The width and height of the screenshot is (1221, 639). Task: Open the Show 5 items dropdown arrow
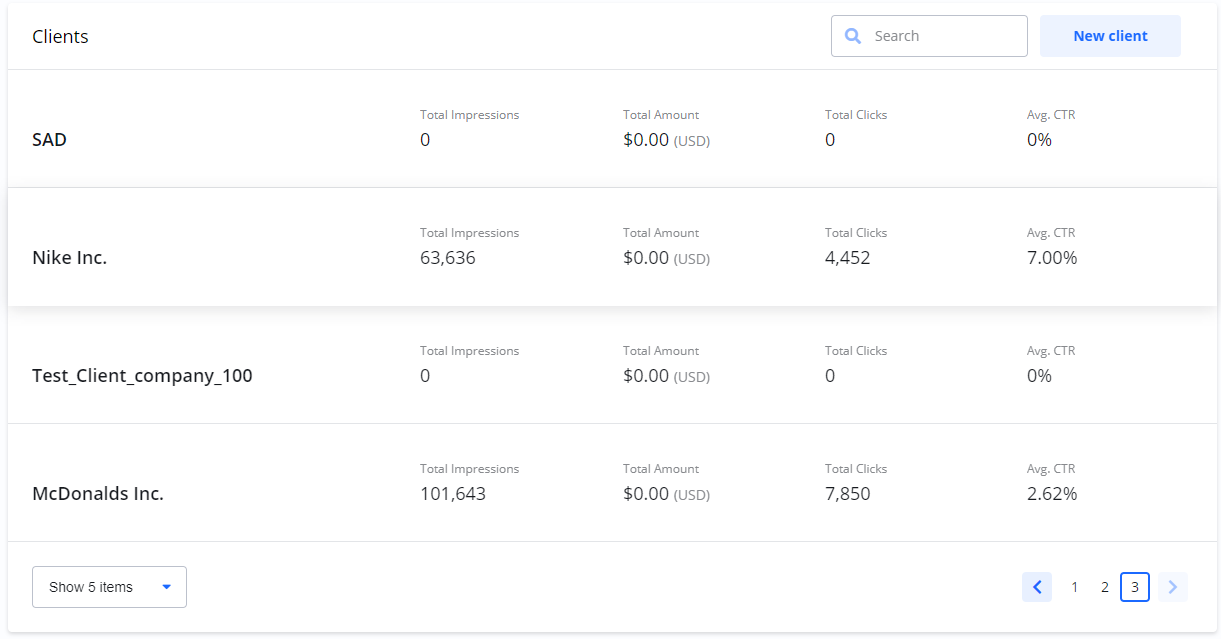[x=167, y=587]
